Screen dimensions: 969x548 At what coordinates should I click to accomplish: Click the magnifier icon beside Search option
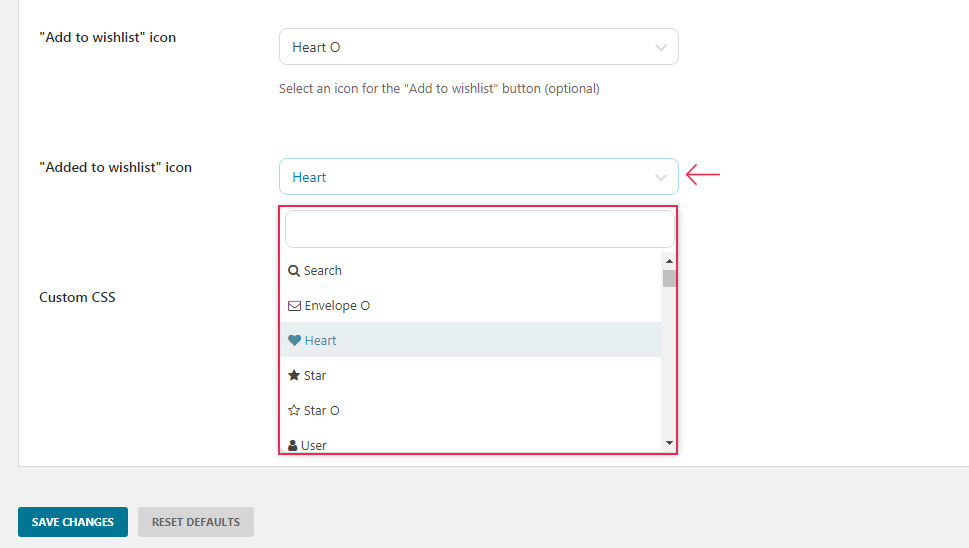coord(294,271)
